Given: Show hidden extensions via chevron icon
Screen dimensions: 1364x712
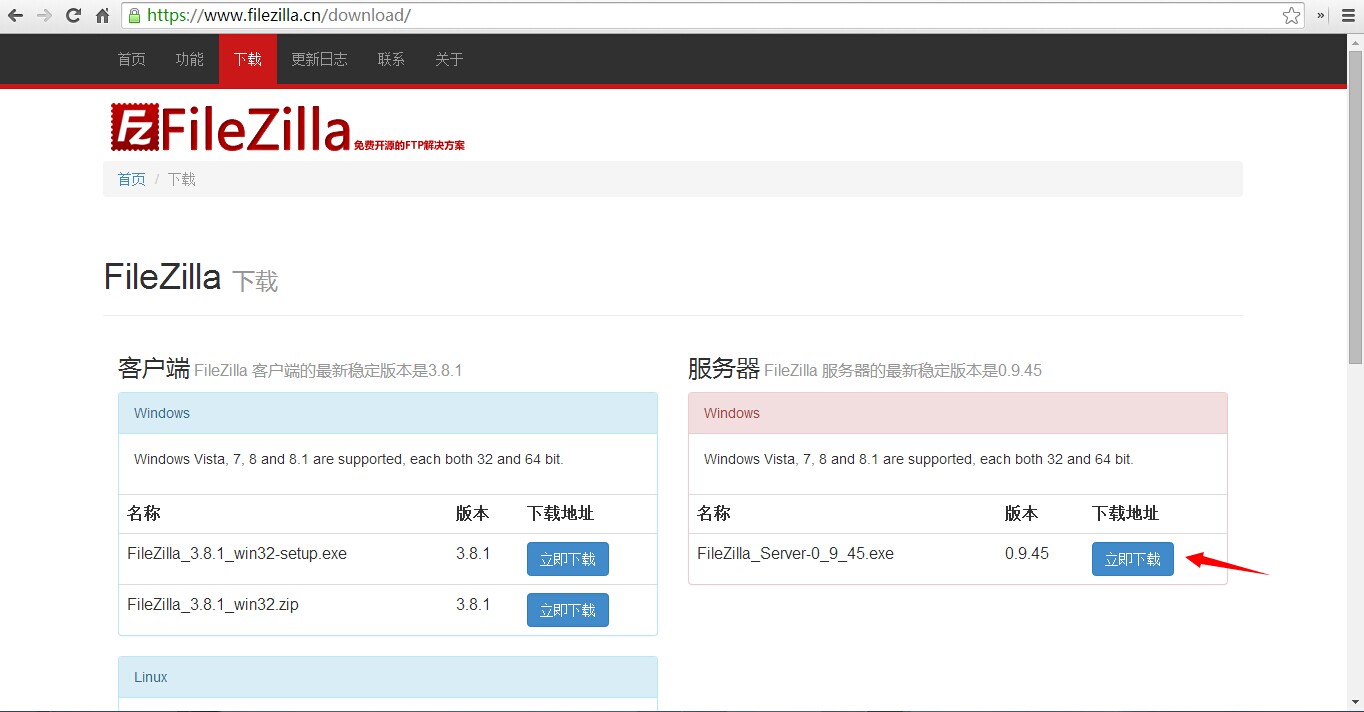Looking at the screenshot, I should (x=1321, y=15).
